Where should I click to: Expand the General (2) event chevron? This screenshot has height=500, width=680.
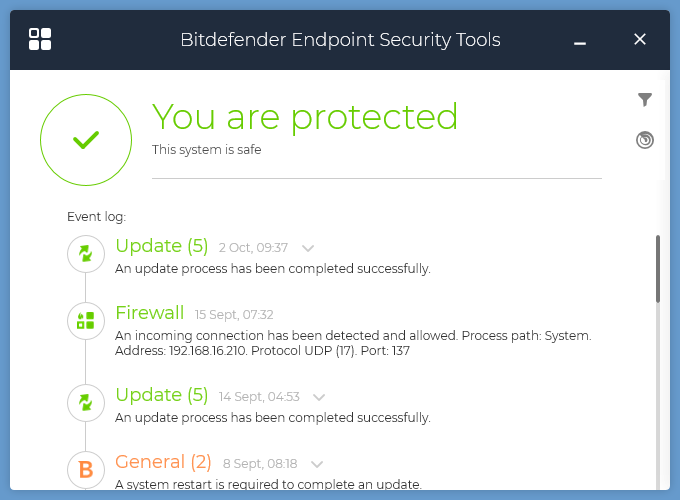click(317, 464)
